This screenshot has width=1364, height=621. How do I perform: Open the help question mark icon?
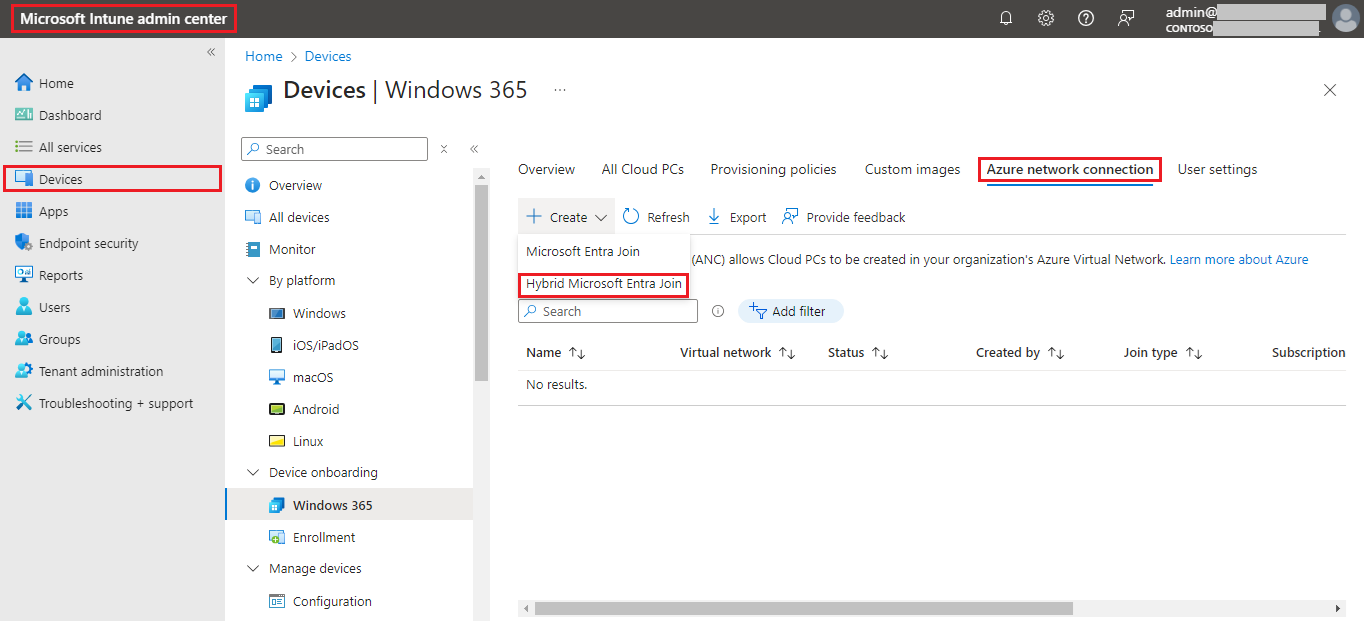[x=1086, y=18]
